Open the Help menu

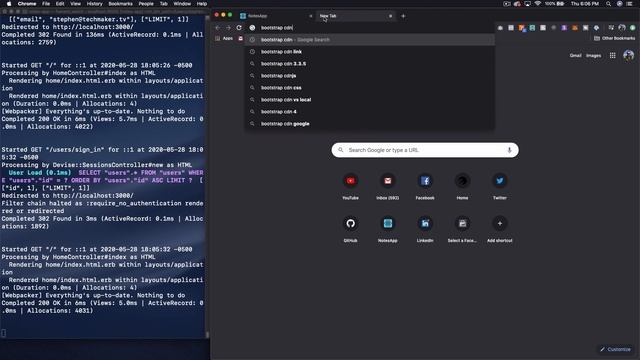(x=202, y=4)
